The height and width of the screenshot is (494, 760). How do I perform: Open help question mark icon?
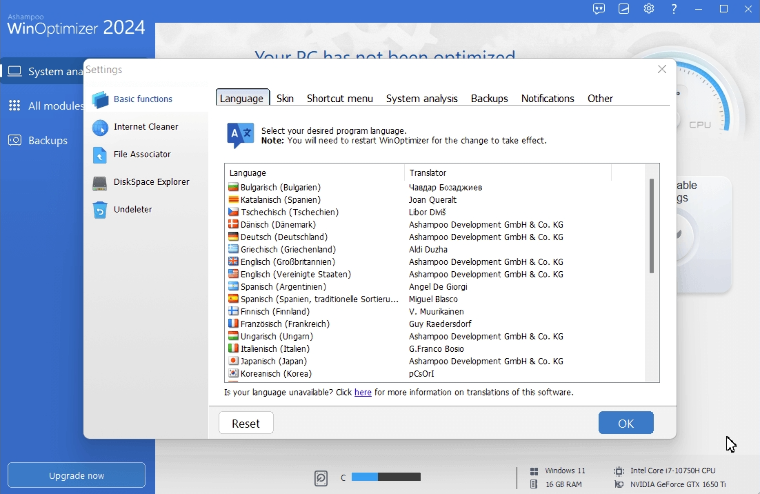[x=674, y=9]
